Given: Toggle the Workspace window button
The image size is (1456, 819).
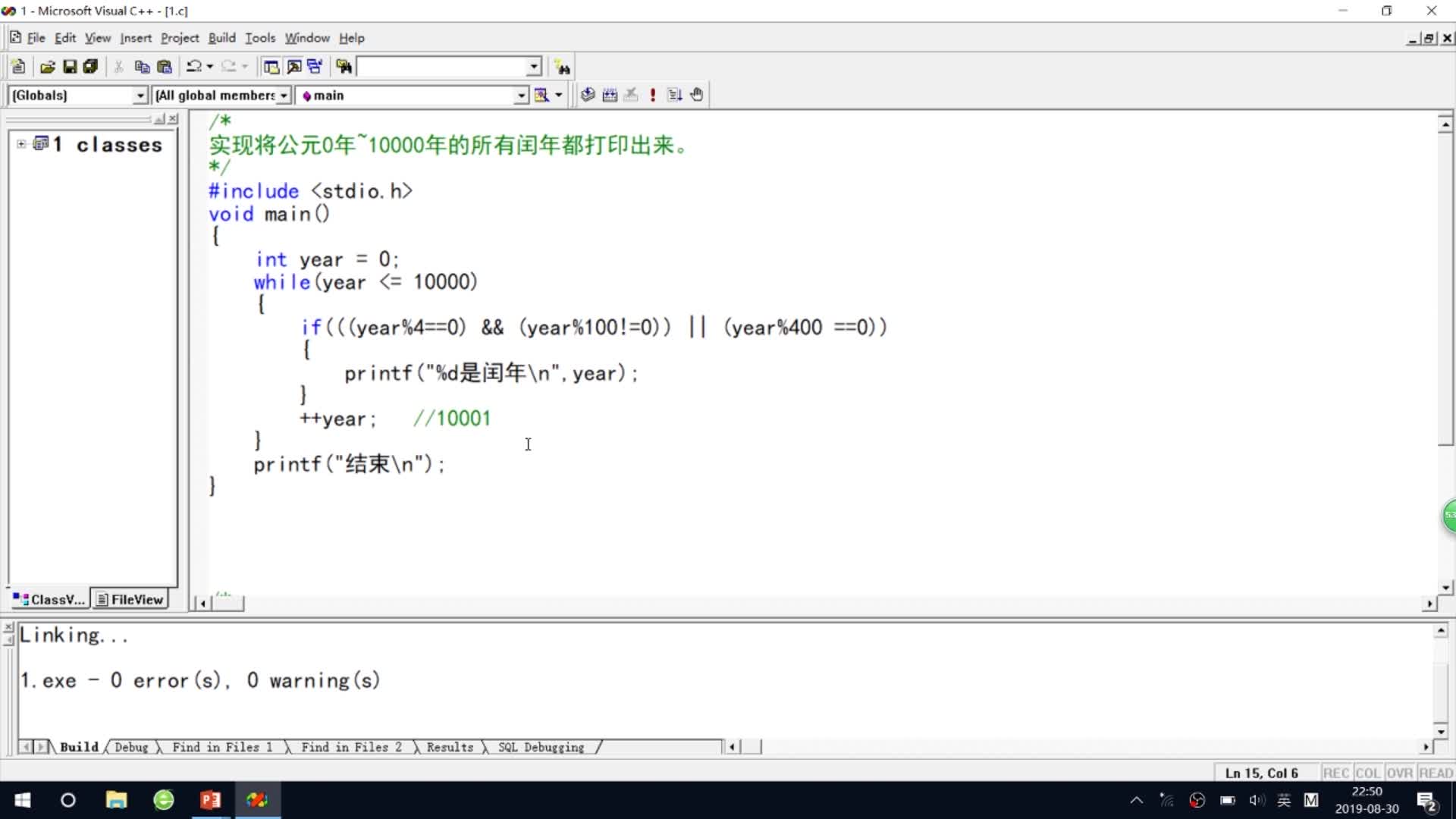Looking at the screenshot, I should 271,67.
